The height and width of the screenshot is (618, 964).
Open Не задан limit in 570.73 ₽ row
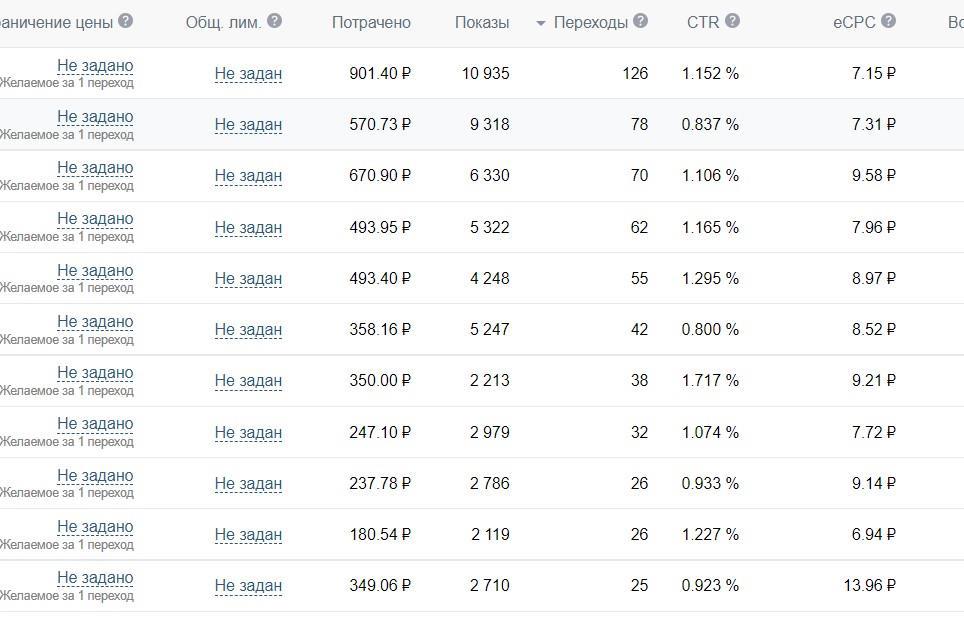(x=248, y=125)
